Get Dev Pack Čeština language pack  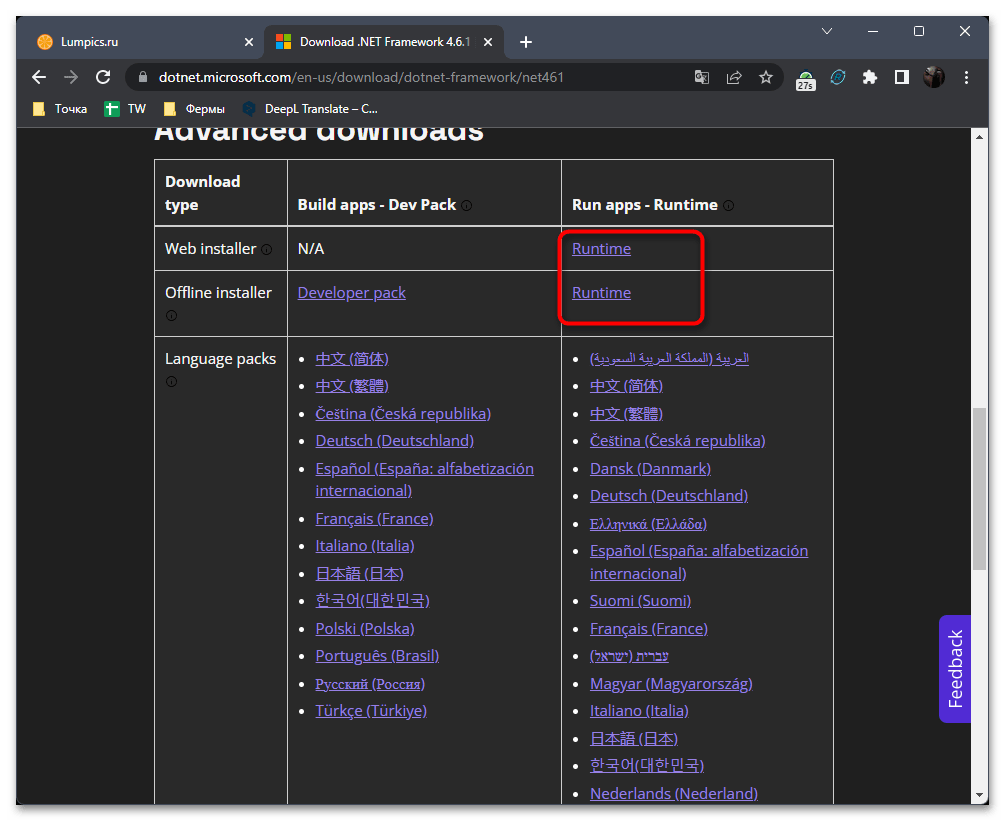click(403, 414)
